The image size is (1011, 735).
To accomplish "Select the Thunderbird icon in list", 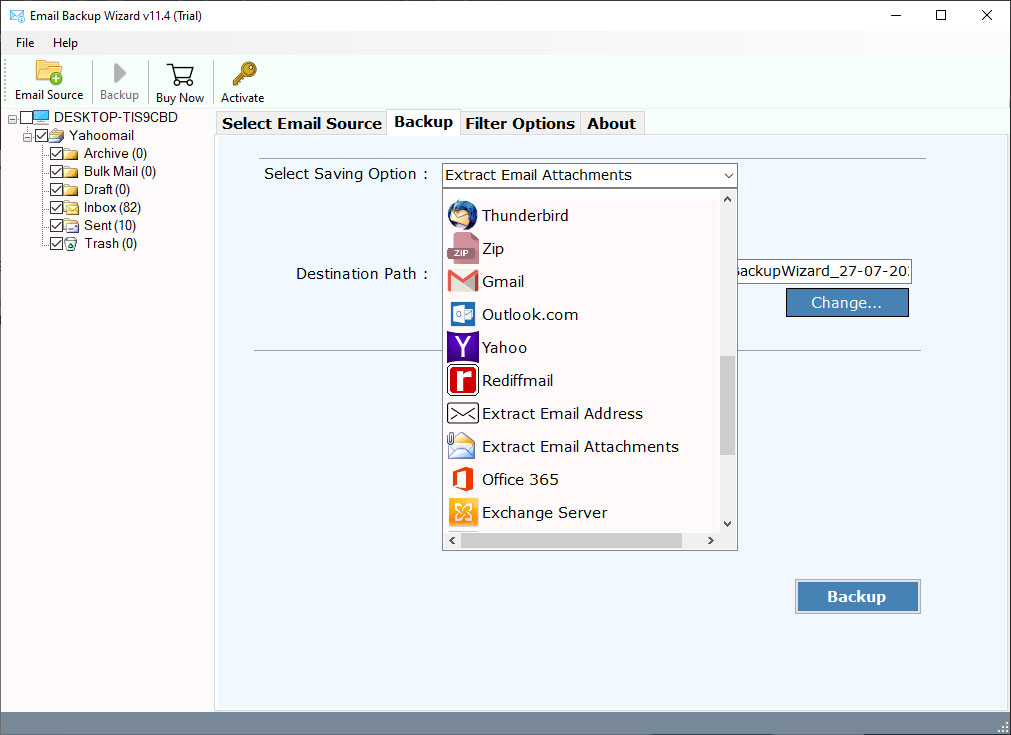I will pos(462,215).
